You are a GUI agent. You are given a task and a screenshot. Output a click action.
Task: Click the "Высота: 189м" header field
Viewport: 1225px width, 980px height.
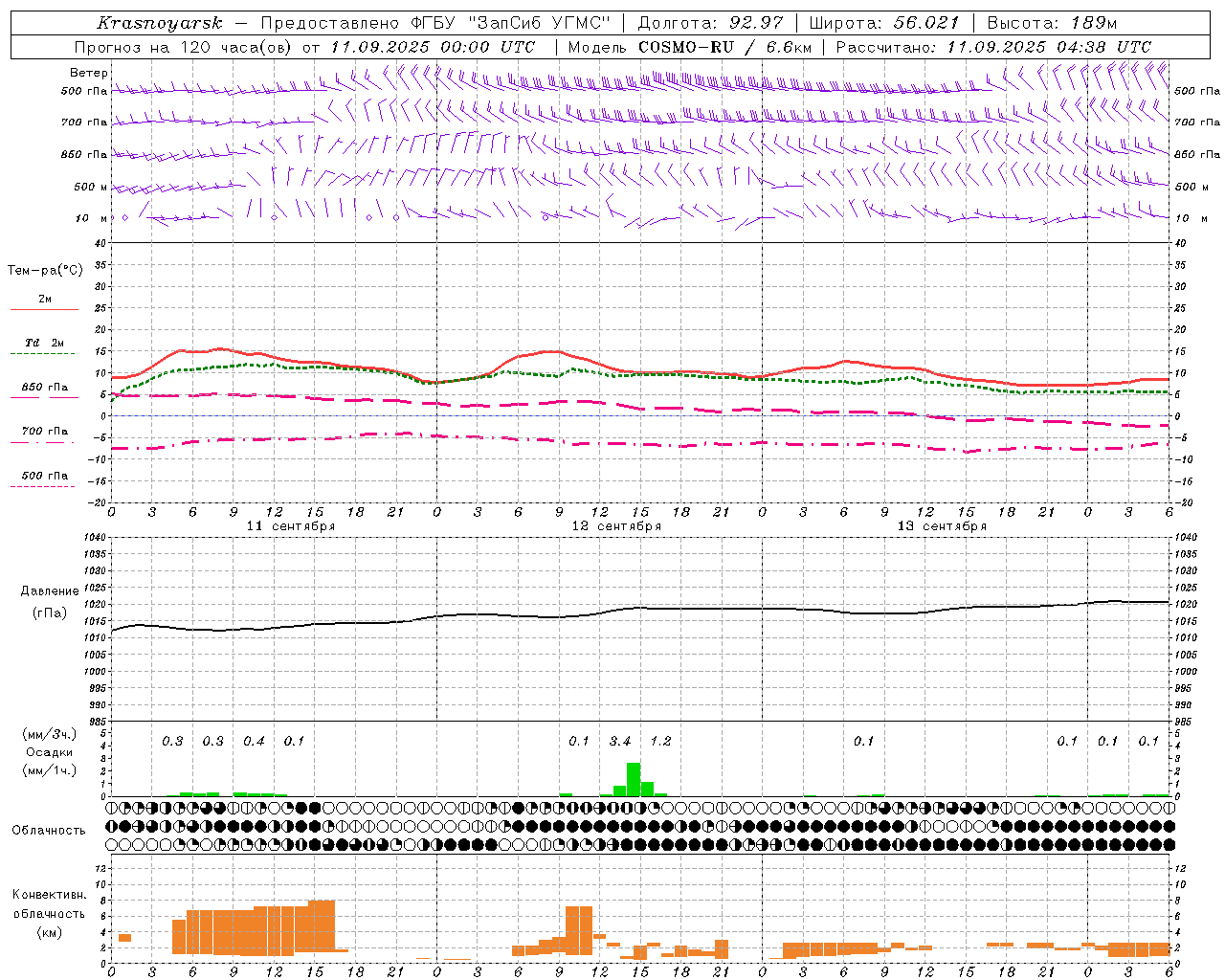coord(1052,23)
